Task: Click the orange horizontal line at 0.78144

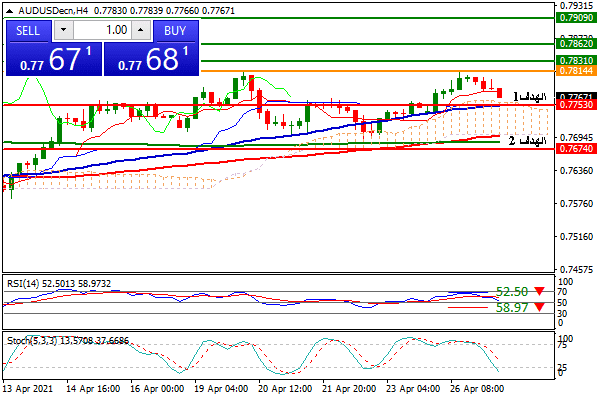Action: coord(377,71)
